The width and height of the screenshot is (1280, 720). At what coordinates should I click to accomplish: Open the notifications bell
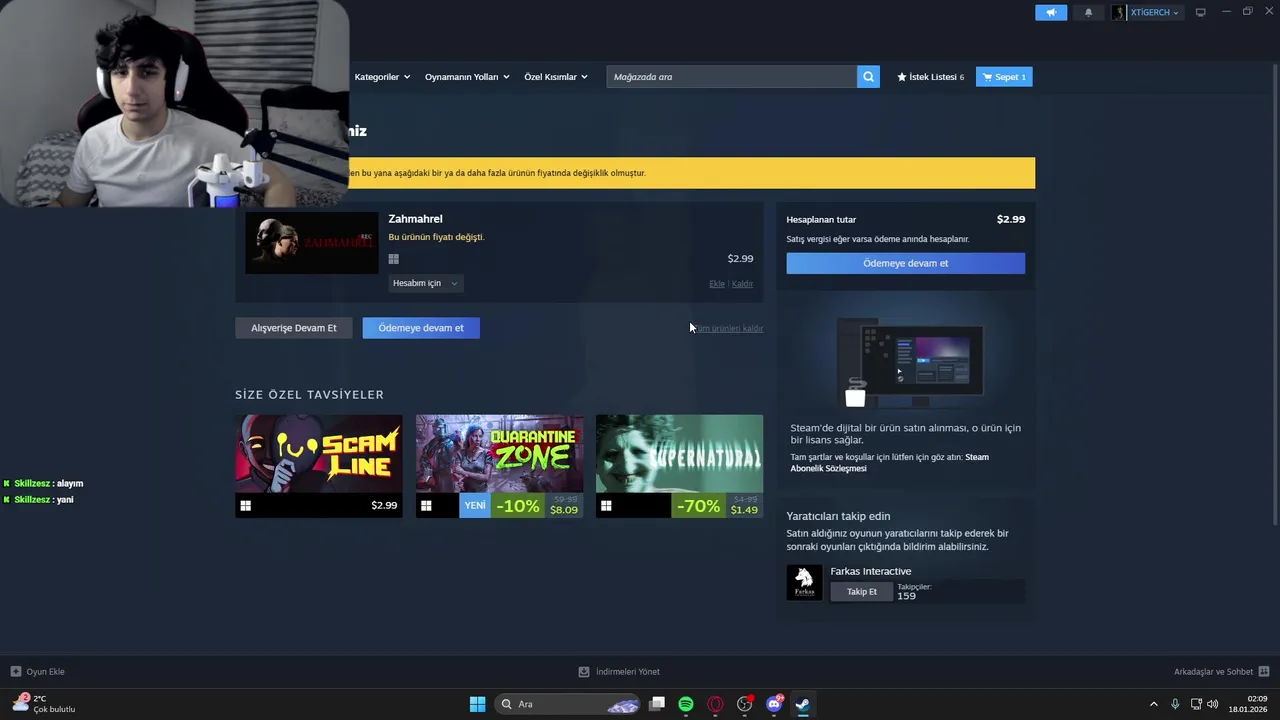pyautogui.click(x=1088, y=12)
